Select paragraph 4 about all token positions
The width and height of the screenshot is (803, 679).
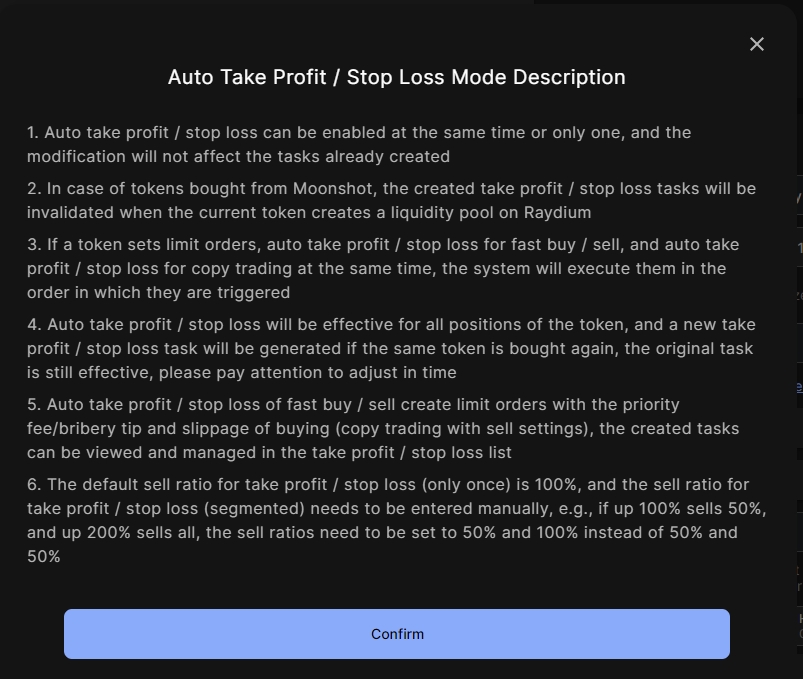click(x=391, y=348)
